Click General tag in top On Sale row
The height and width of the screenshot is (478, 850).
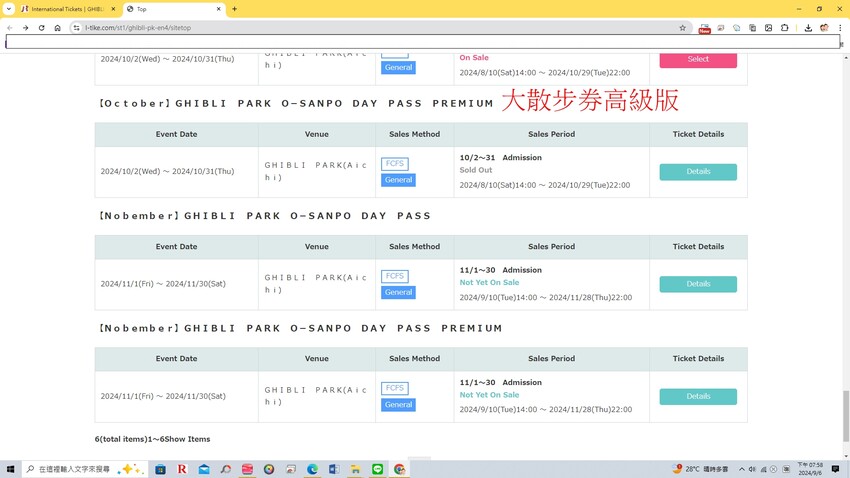(x=398, y=68)
